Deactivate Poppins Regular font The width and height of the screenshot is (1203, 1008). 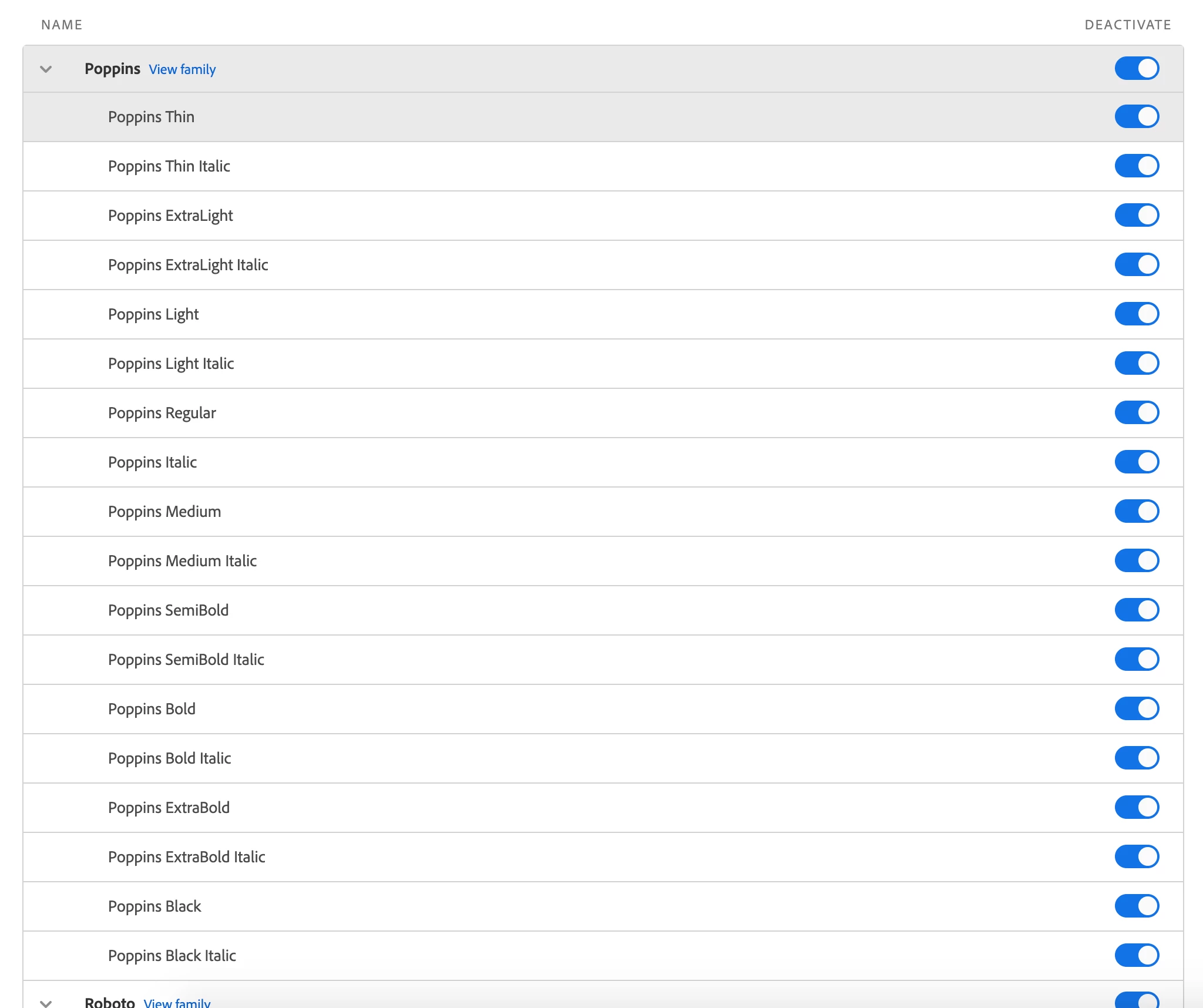[1137, 412]
